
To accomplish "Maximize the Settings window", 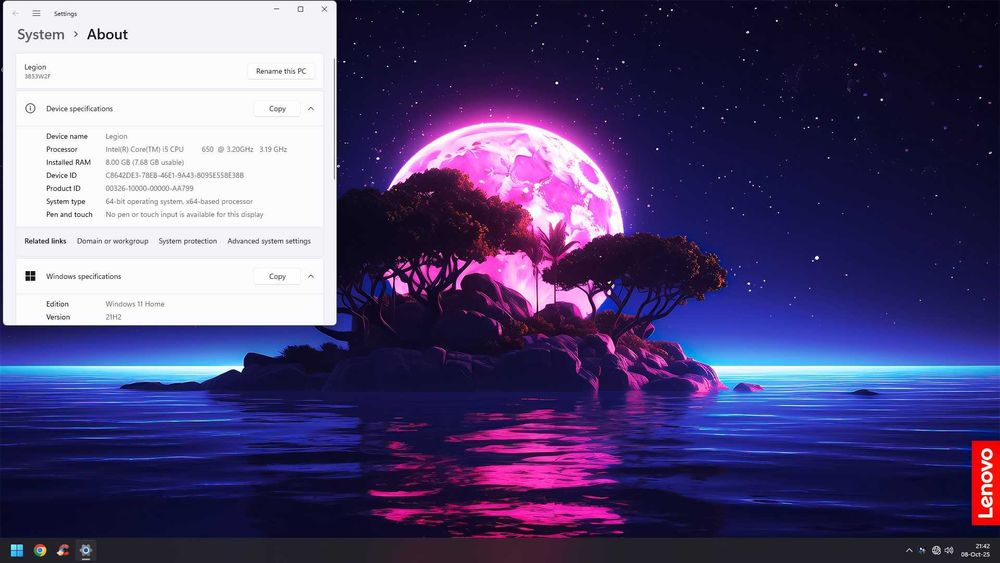I will 300,9.
